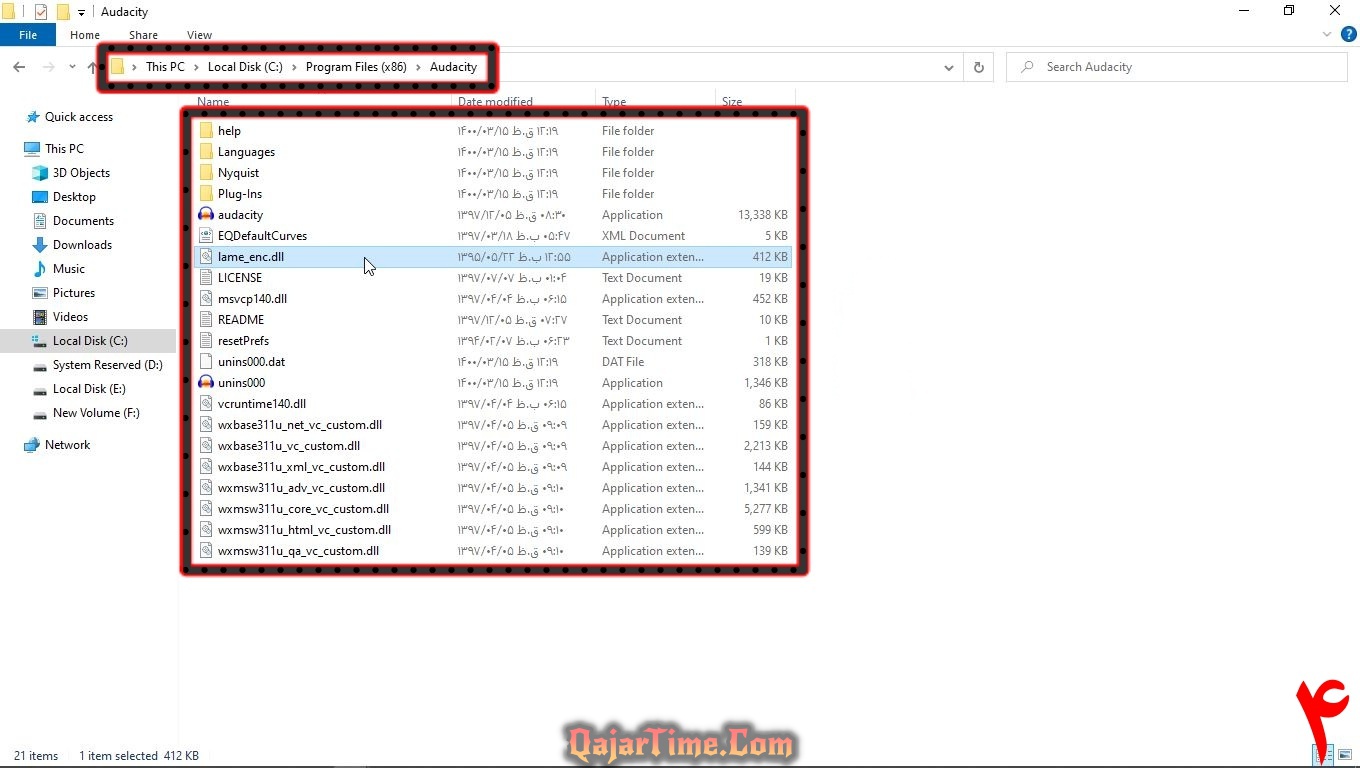This screenshot has width=1360, height=768.
Task: Expand the address bar history dropdown
Action: [x=948, y=67]
